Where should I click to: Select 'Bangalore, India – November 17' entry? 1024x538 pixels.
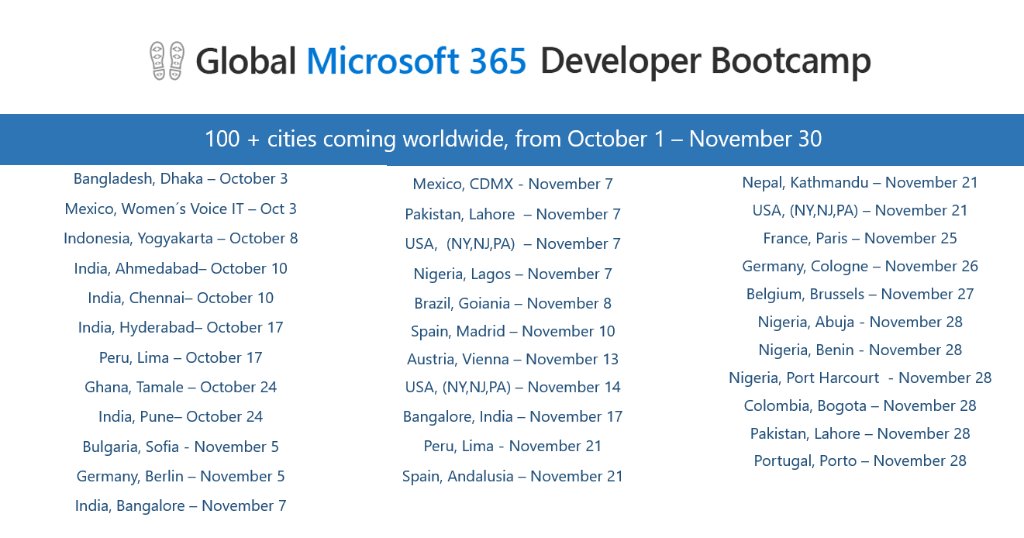[513, 417]
